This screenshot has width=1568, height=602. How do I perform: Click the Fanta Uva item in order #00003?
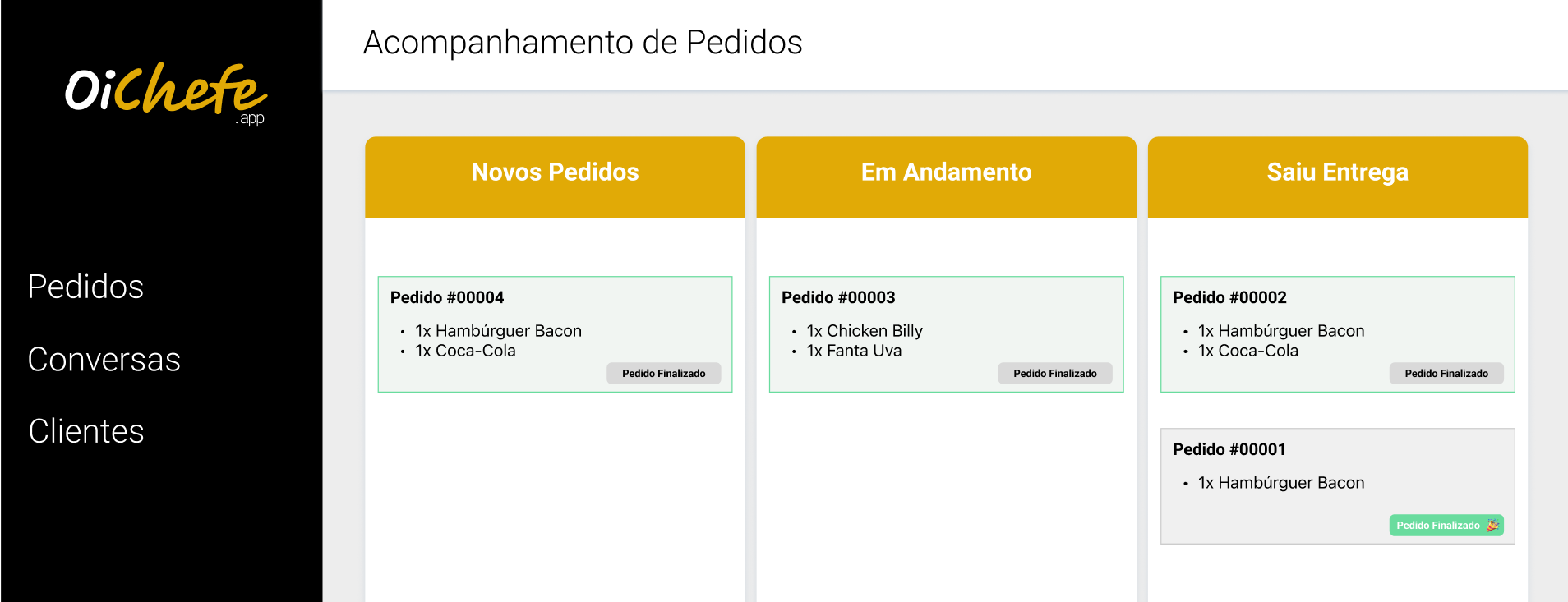(854, 351)
